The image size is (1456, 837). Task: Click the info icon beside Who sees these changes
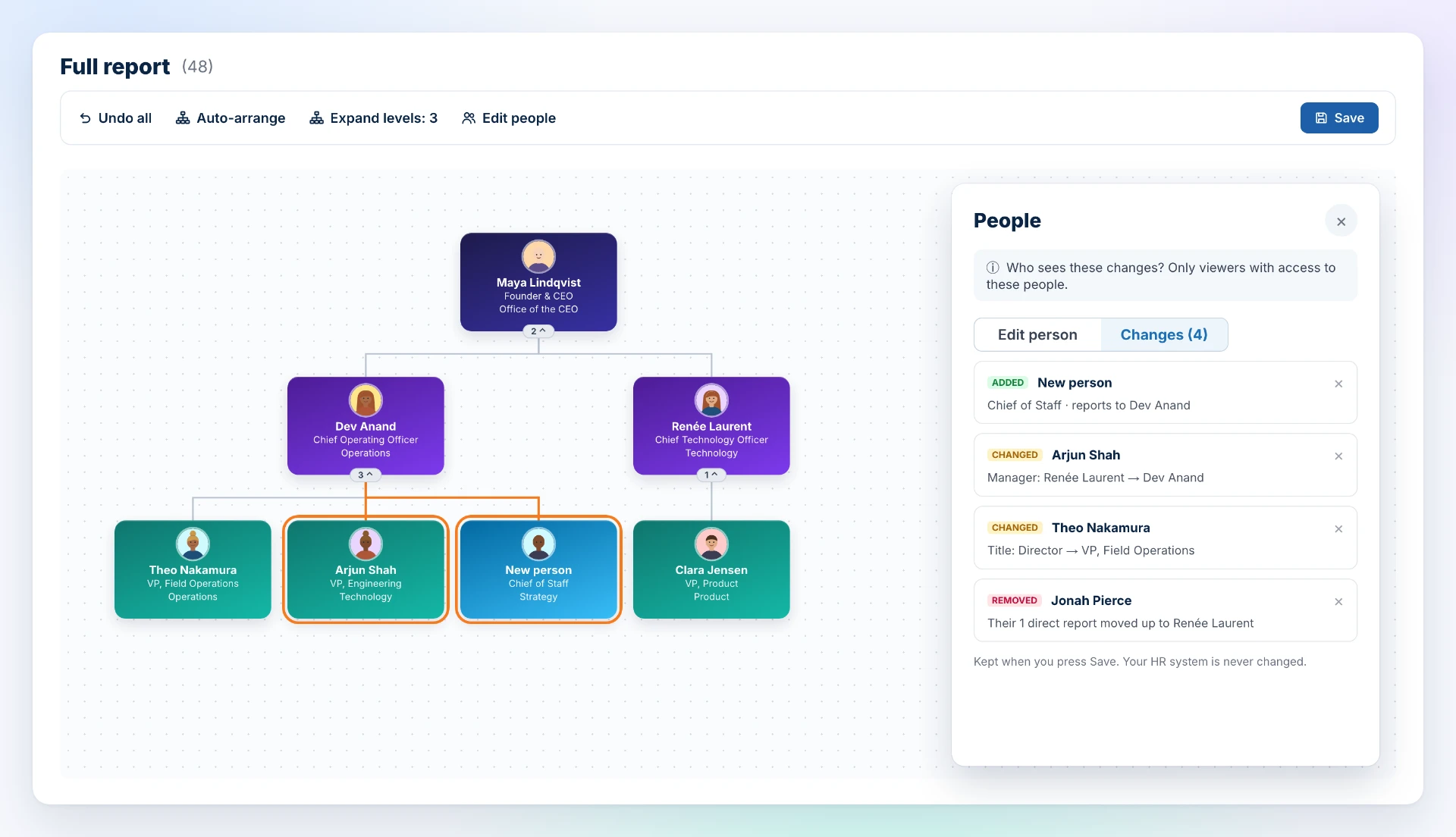993,268
